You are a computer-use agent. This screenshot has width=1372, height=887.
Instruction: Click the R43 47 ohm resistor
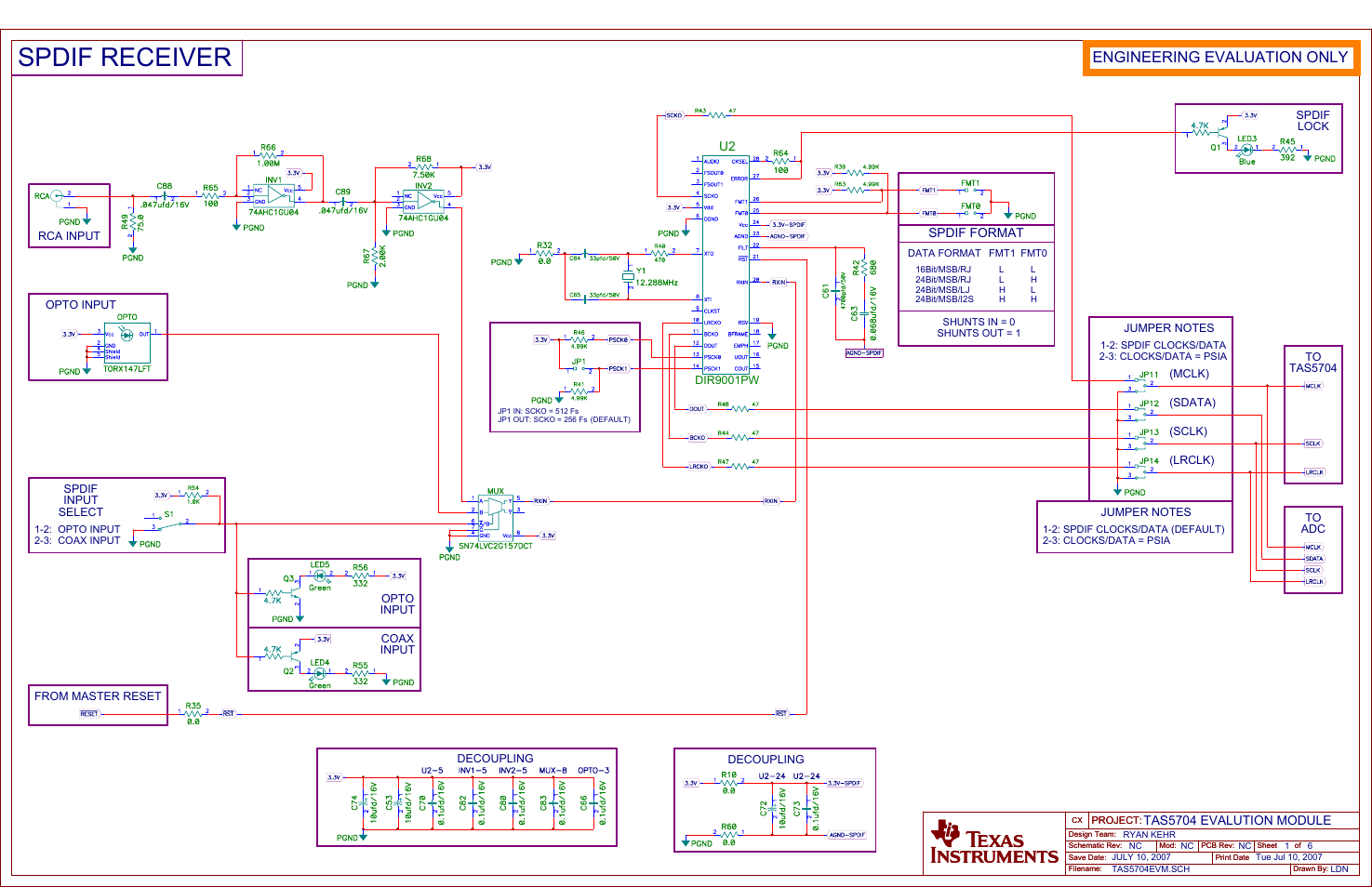[716, 116]
